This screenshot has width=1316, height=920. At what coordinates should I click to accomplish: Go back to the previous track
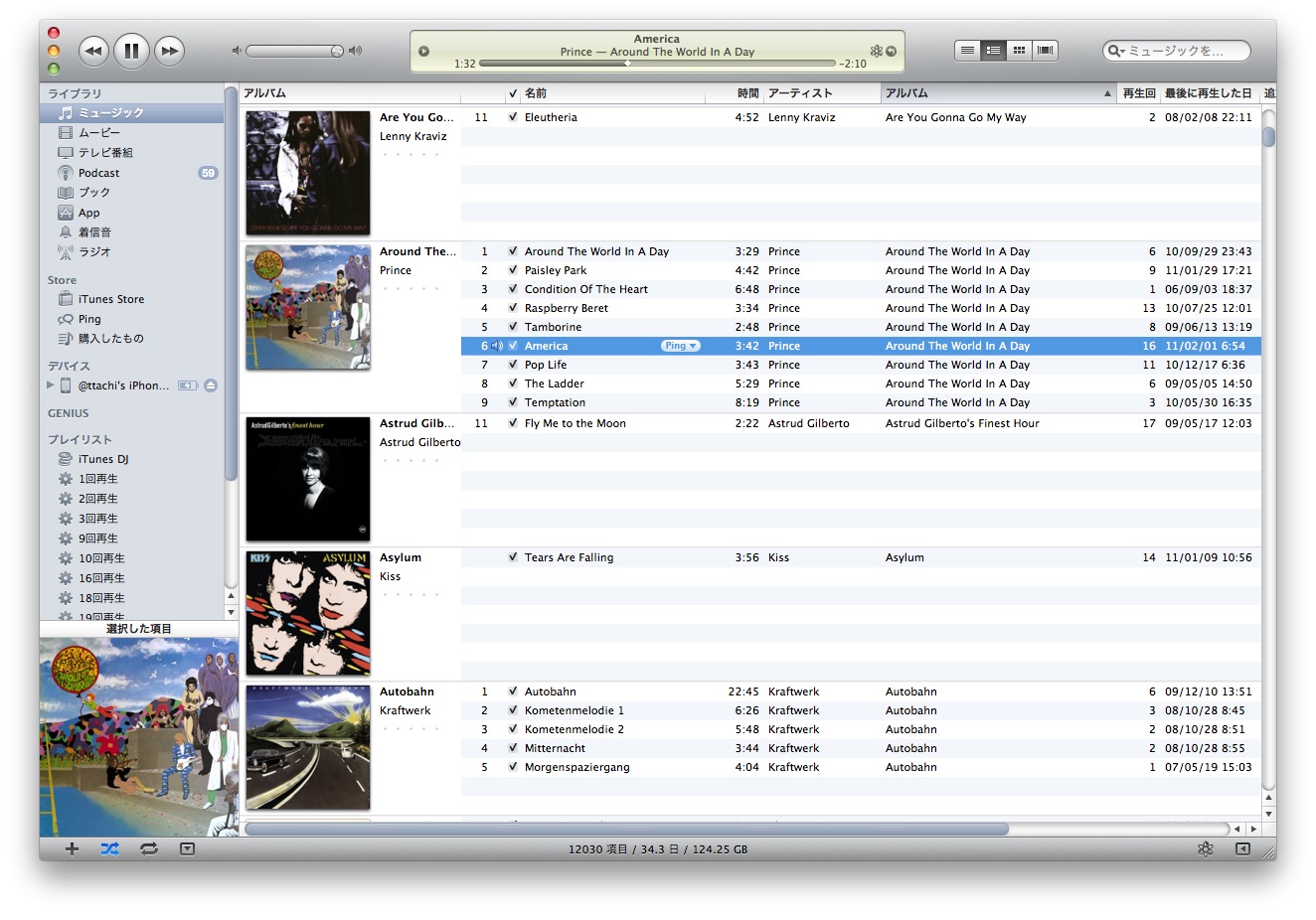93,51
